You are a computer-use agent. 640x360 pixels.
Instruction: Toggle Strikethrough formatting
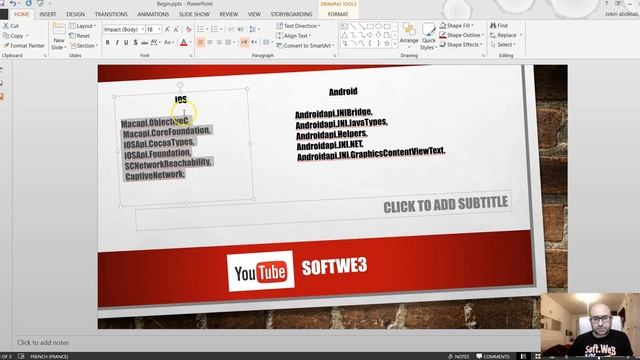coord(144,42)
